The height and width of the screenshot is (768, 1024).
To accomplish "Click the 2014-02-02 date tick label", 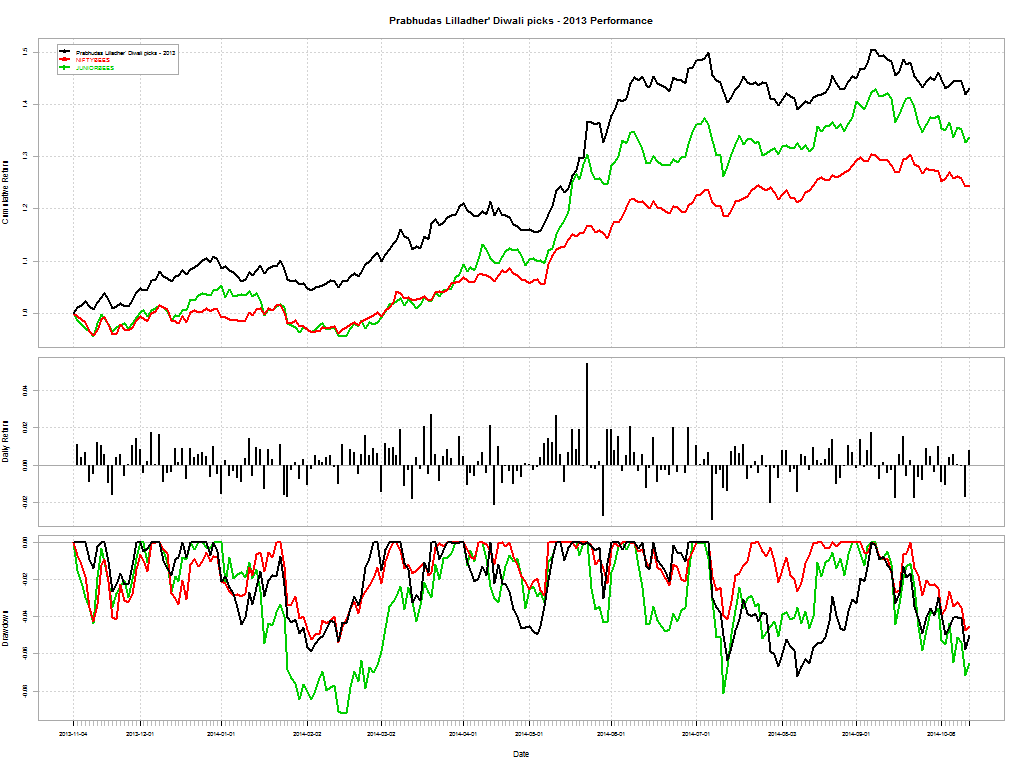I will point(307,734).
